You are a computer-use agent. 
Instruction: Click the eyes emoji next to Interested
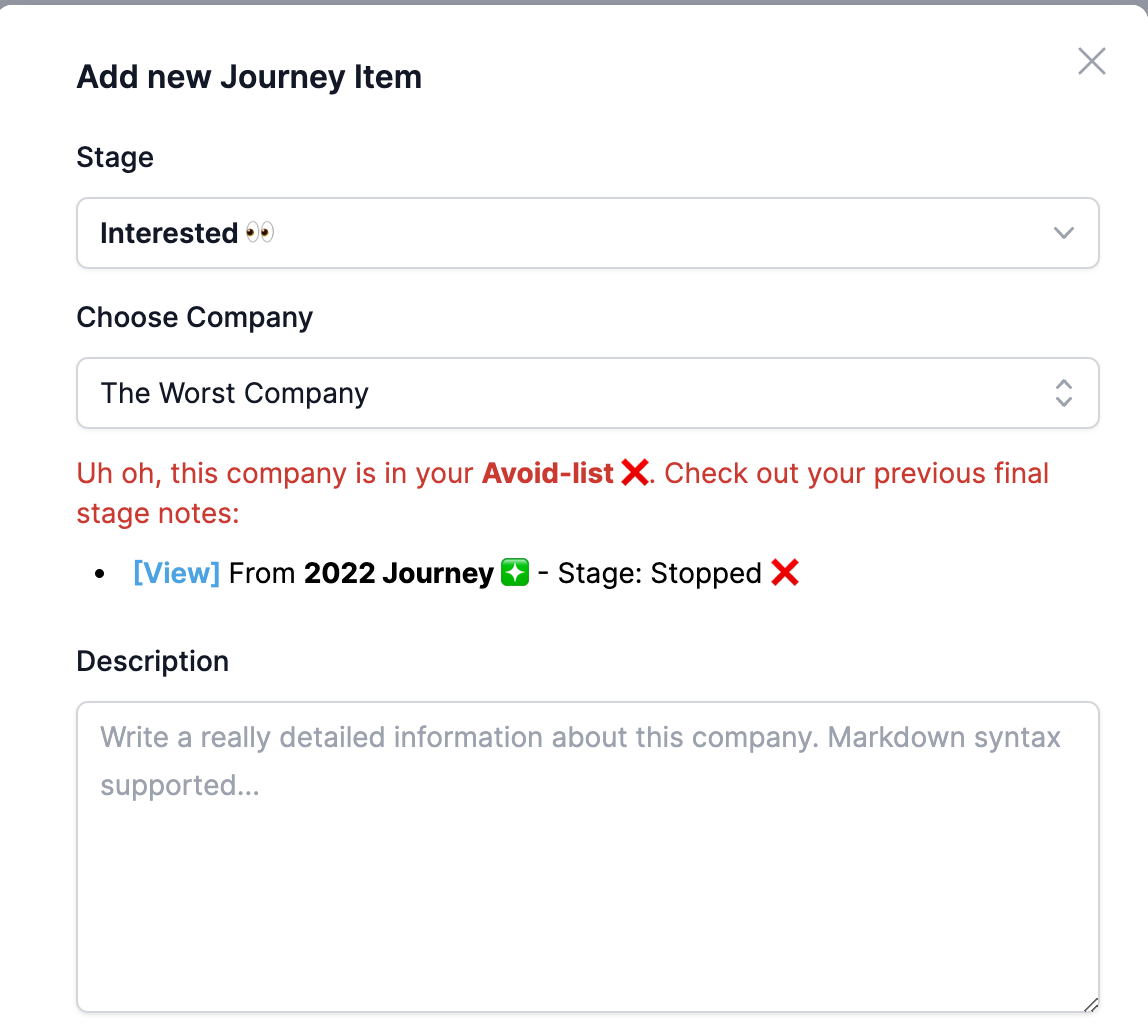259,233
